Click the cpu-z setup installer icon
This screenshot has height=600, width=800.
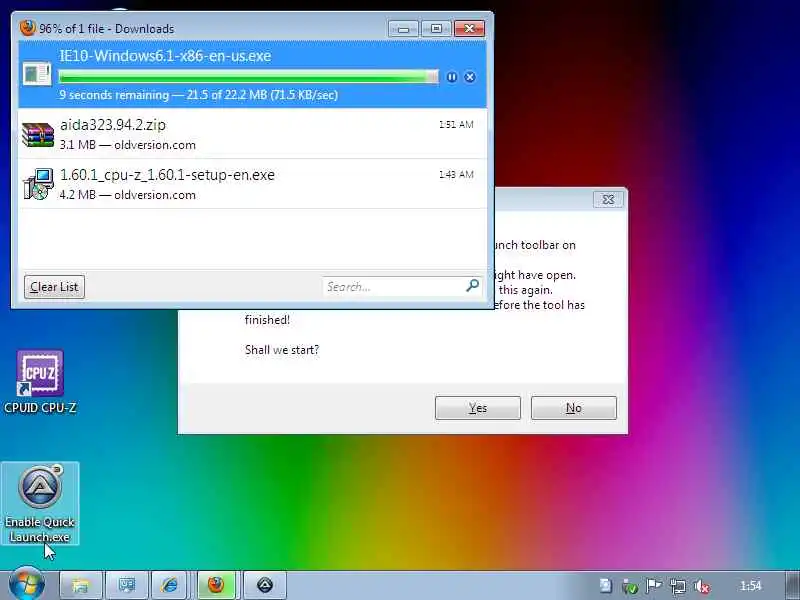(38, 184)
